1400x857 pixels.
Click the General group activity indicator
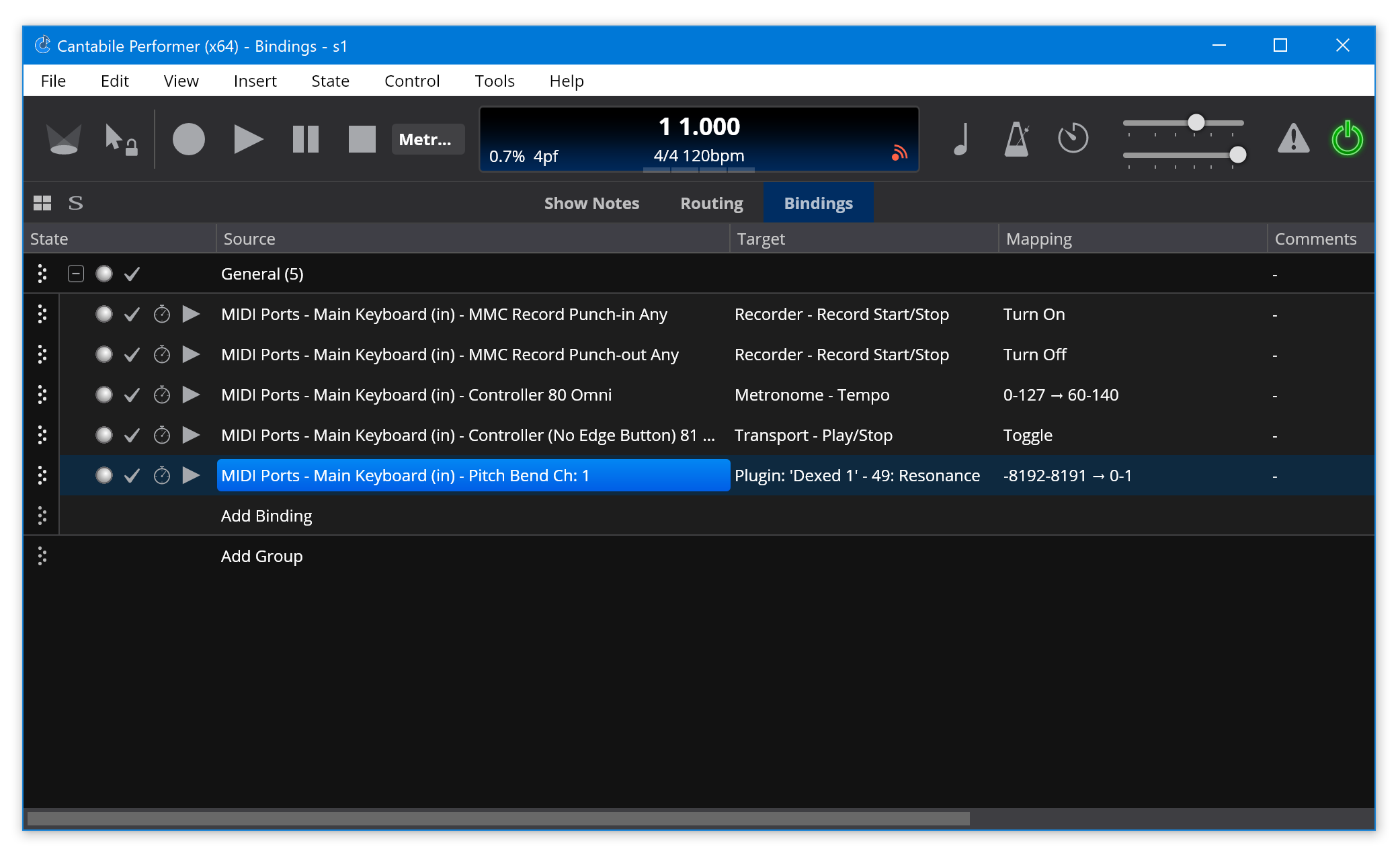tap(104, 274)
